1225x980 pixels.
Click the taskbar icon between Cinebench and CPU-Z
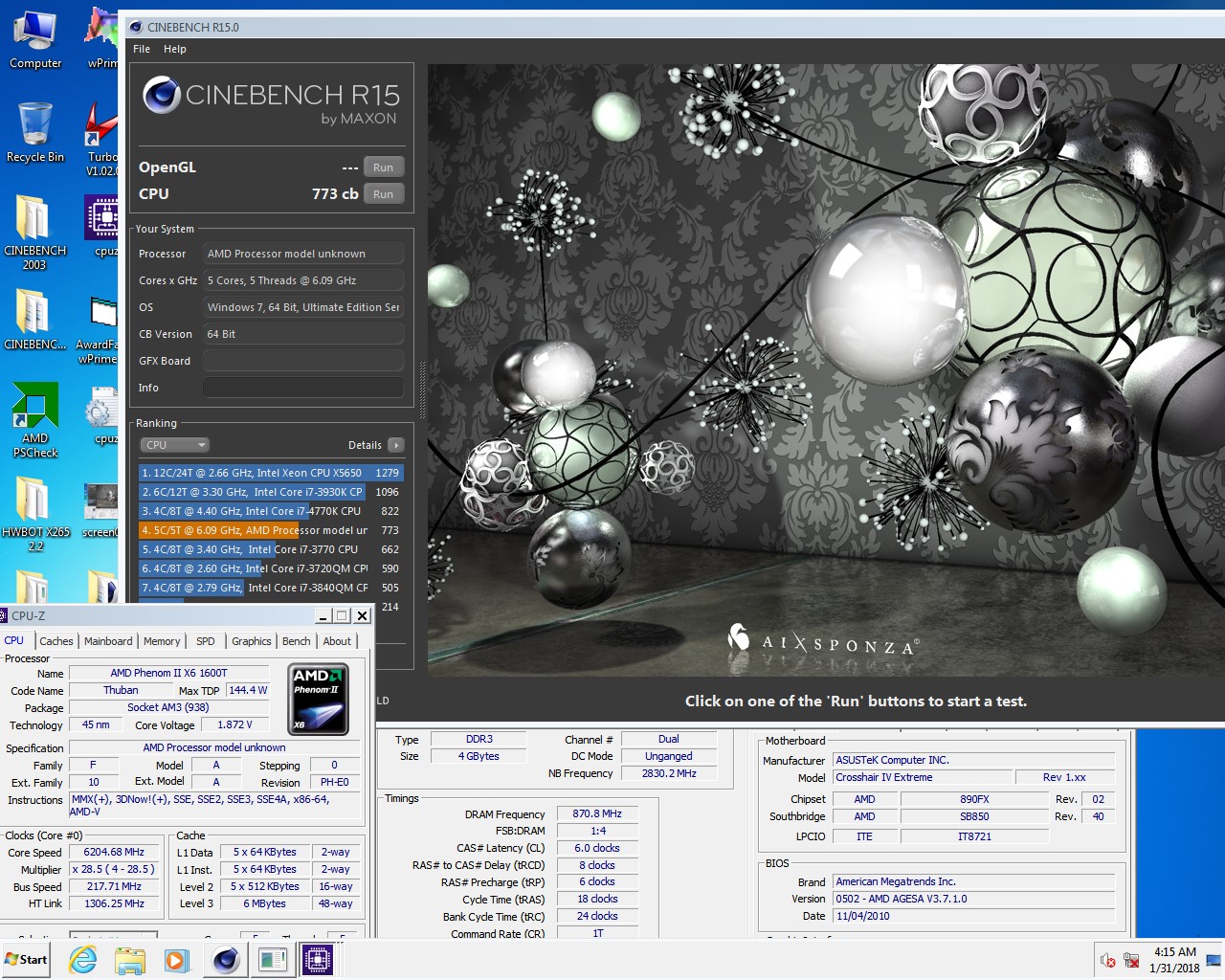(x=272, y=959)
